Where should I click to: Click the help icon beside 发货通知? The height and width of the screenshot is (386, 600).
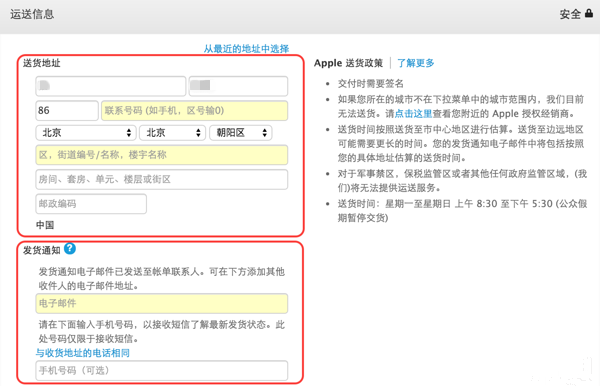pos(70,249)
